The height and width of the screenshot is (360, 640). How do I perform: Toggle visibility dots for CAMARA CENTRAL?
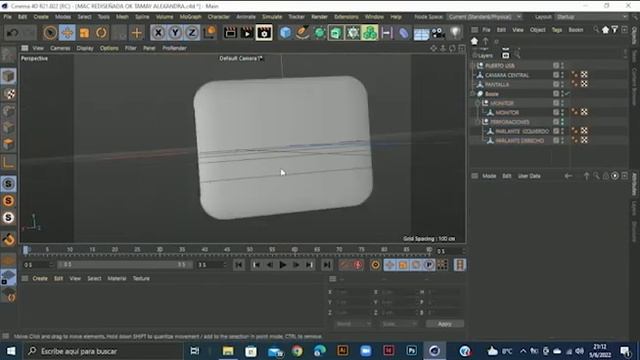(x=562, y=75)
